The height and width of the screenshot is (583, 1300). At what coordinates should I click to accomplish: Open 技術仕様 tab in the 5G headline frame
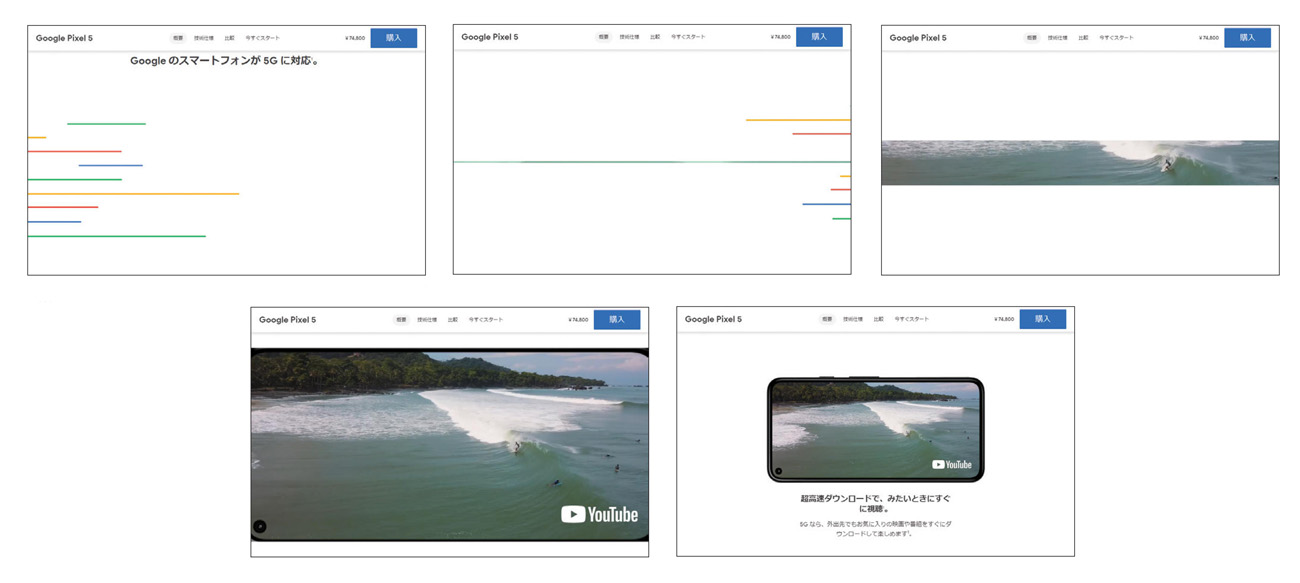(x=204, y=38)
